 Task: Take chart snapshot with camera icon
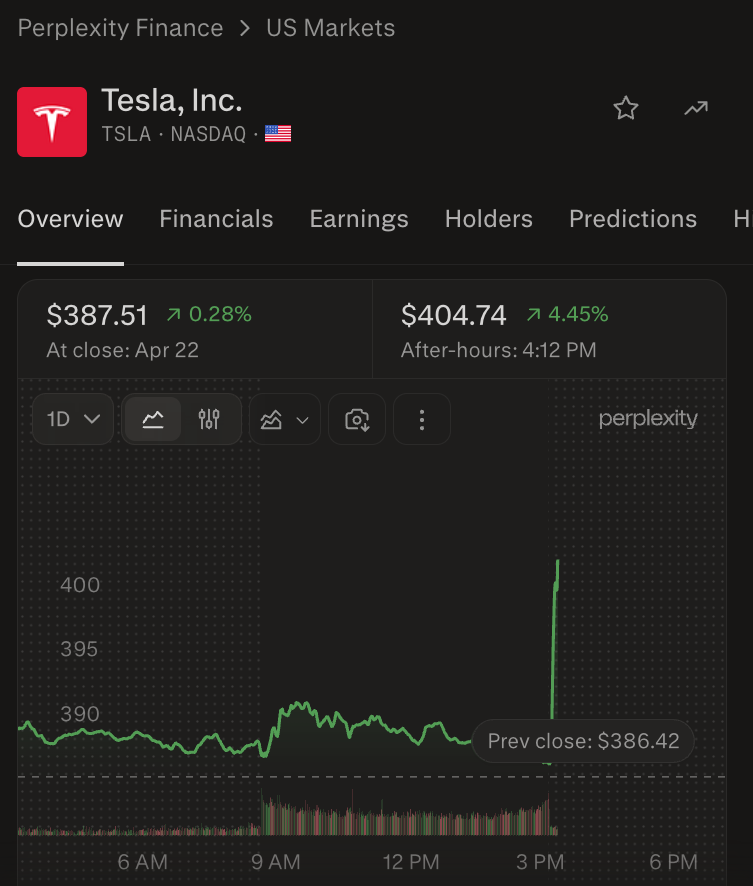tap(358, 419)
